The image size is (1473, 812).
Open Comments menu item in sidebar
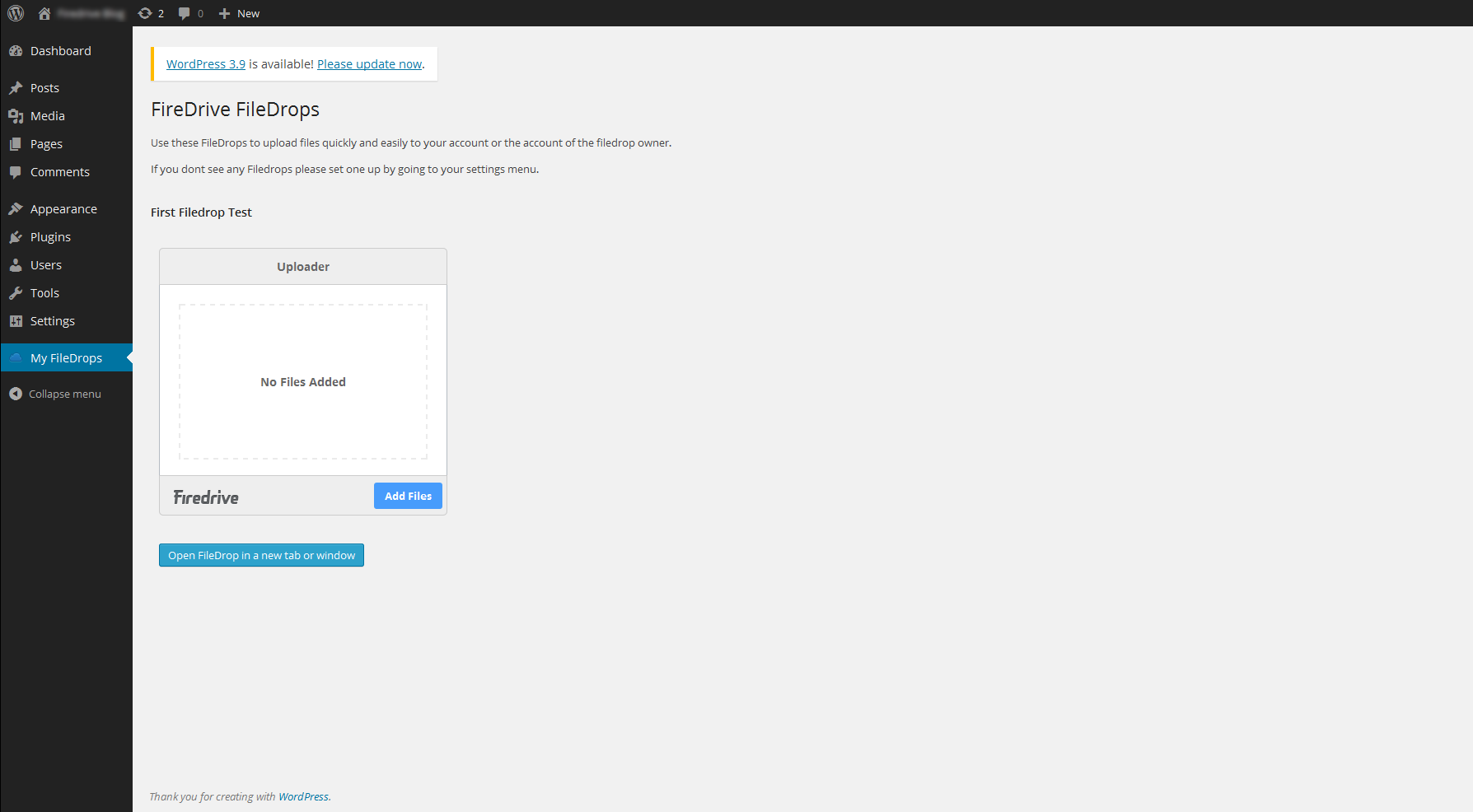[x=66, y=172]
